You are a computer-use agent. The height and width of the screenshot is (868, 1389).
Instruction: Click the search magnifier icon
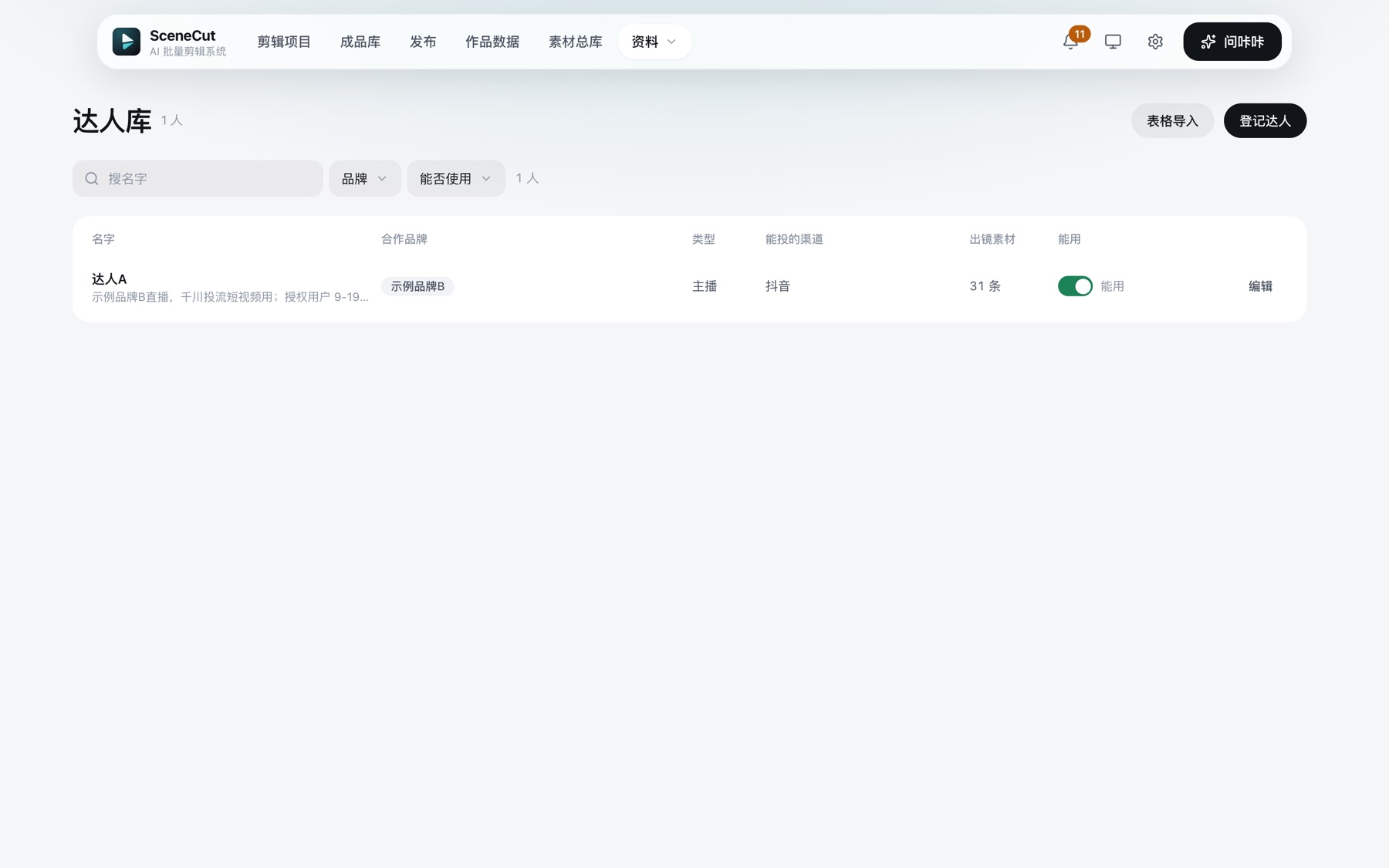coord(92,179)
